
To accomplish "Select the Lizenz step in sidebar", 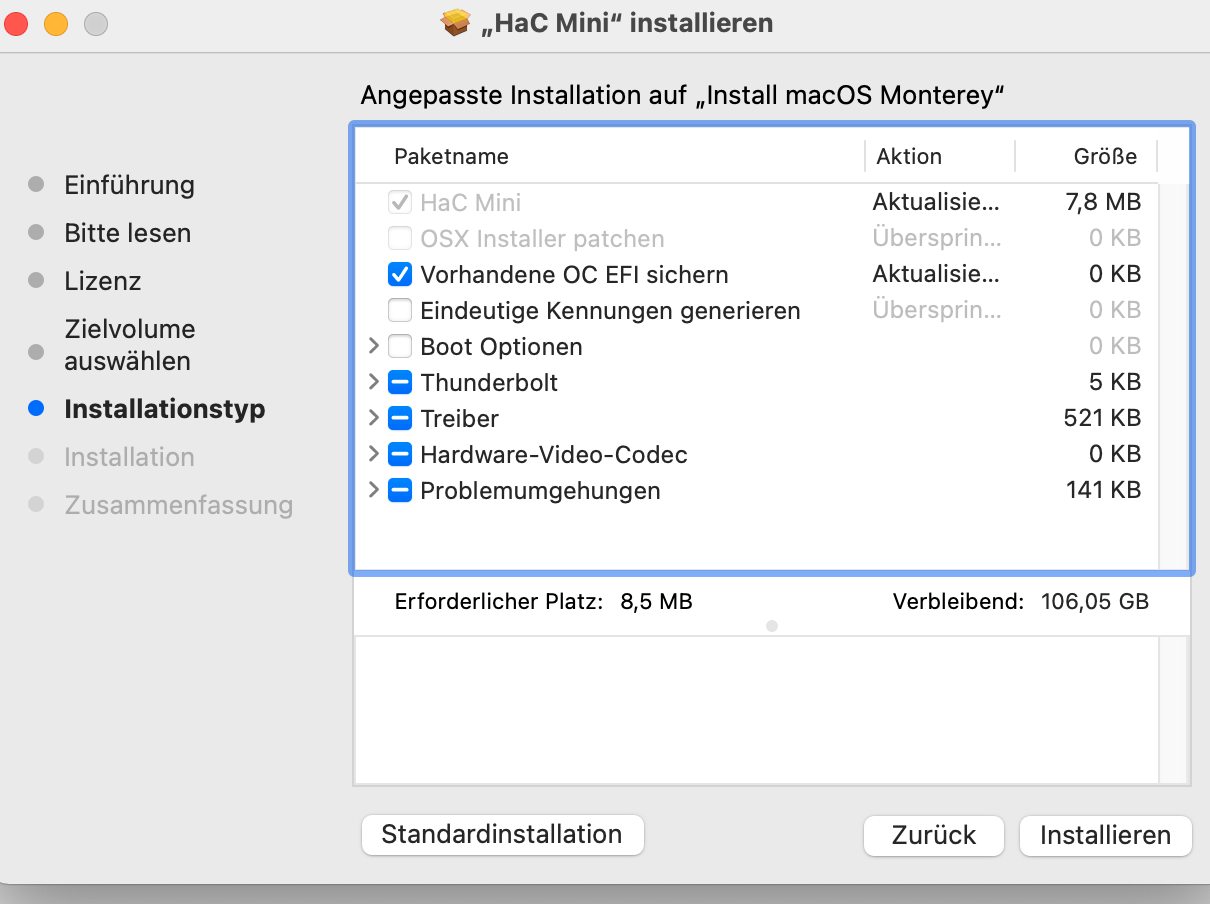I will tap(102, 281).
